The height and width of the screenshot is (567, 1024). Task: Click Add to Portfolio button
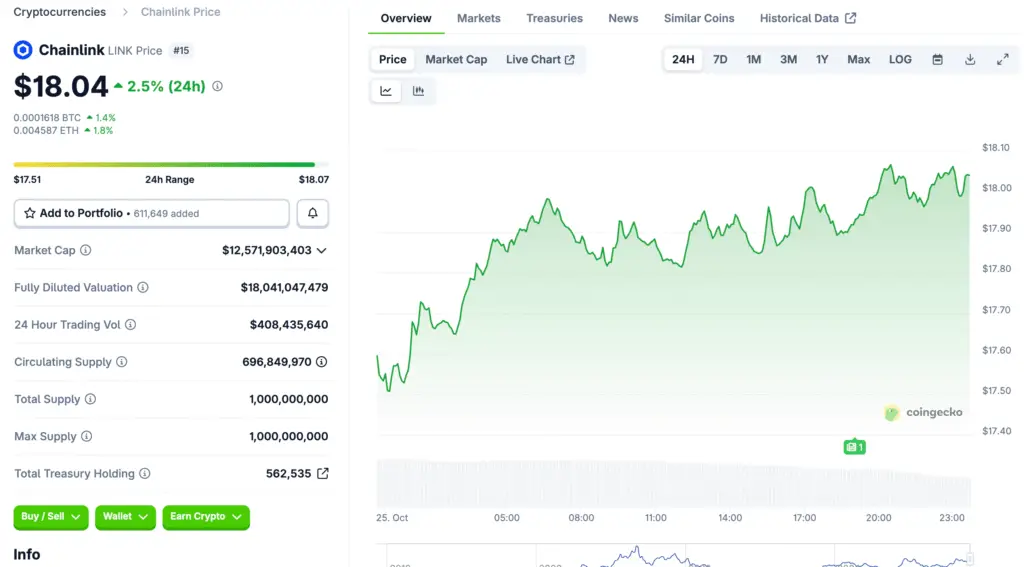[152, 213]
